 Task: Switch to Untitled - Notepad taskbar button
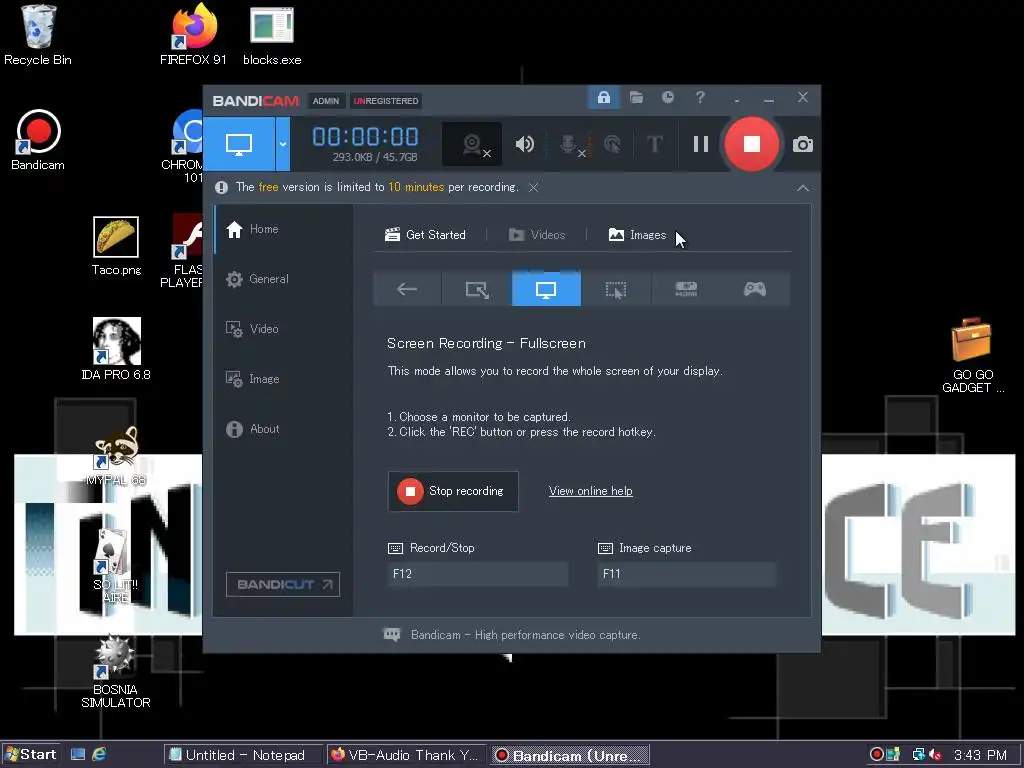[x=243, y=756]
